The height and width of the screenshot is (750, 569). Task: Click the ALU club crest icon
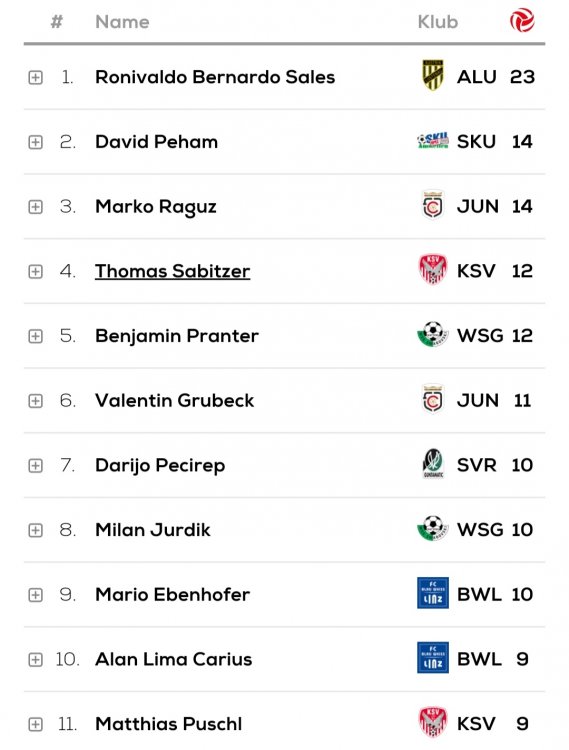pos(433,75)
